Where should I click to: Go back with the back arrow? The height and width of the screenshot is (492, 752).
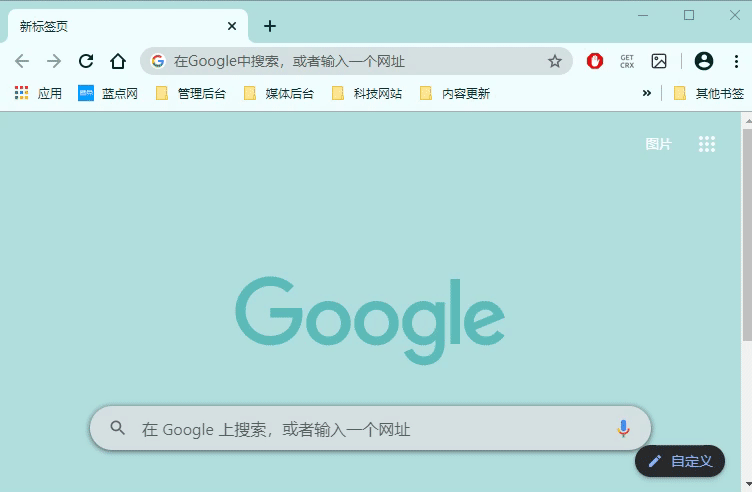pyautogui.click(x=22, y=61)
